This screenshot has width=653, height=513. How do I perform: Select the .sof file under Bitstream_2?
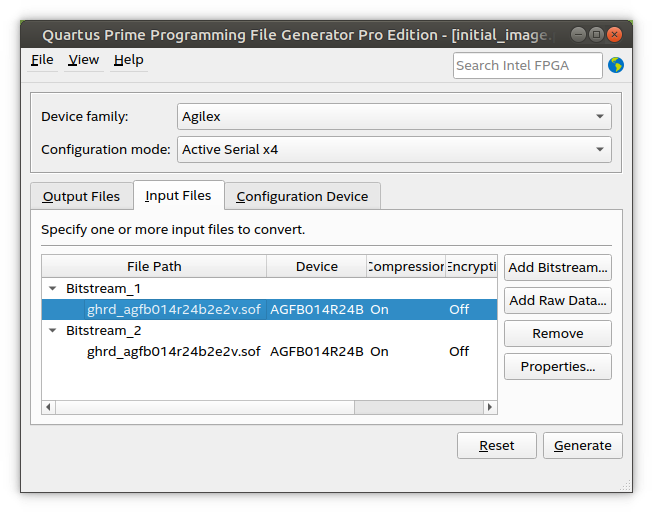[x=173, y=352]
